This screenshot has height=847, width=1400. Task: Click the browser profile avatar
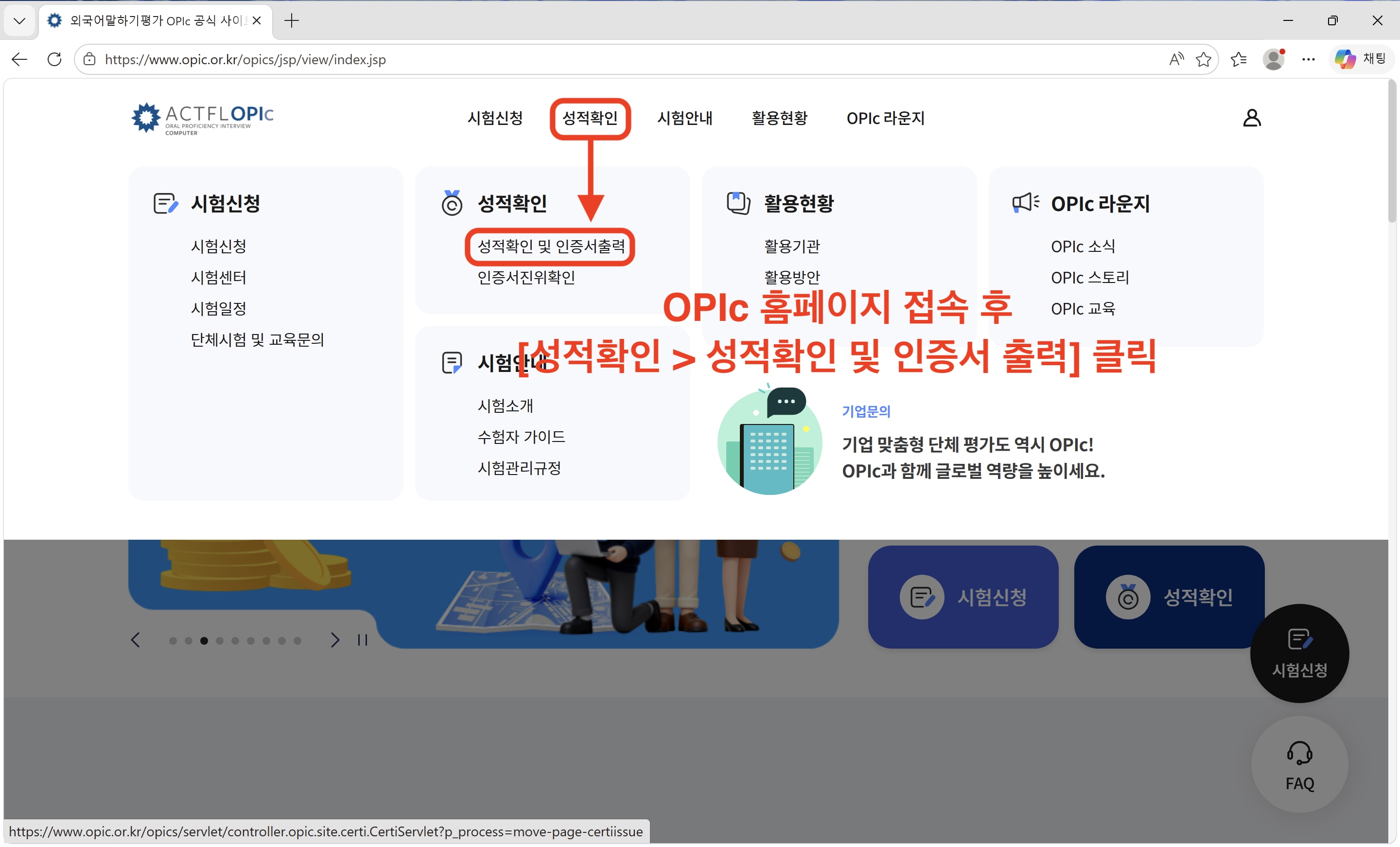pos(1273,59)
